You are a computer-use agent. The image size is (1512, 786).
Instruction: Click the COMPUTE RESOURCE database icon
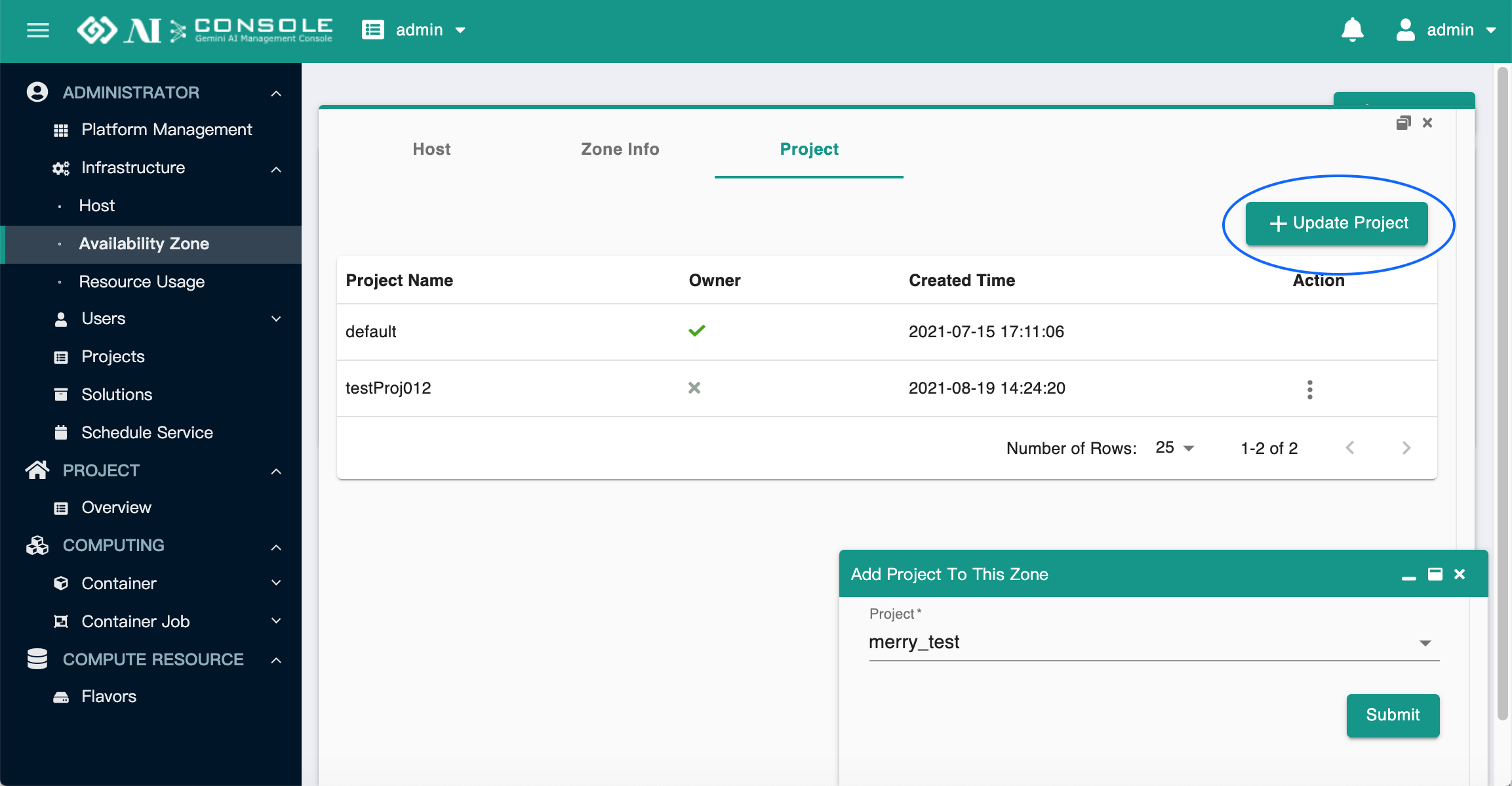point(37,659)
